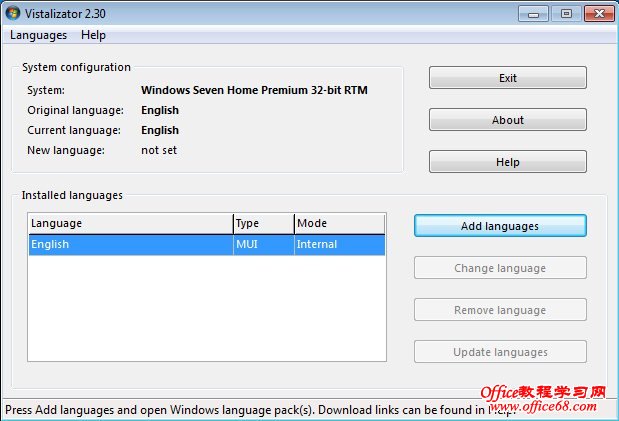The image size is (619, 421).
Task: Sort by the Language column header
Action: [131, 224]
